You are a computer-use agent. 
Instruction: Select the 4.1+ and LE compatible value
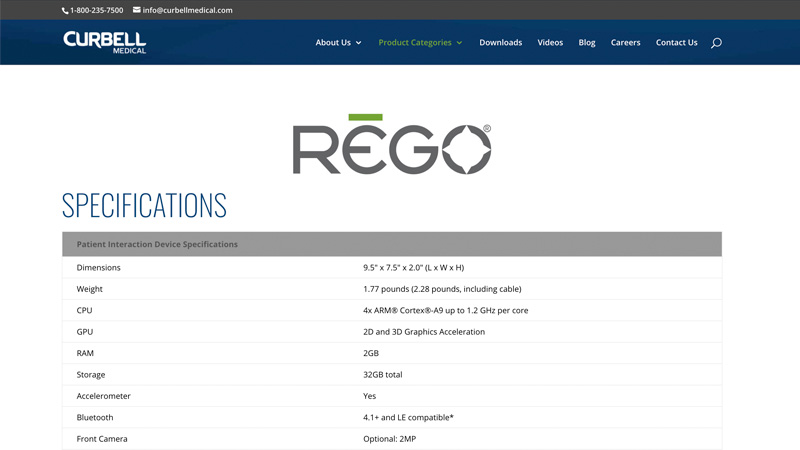408,417
